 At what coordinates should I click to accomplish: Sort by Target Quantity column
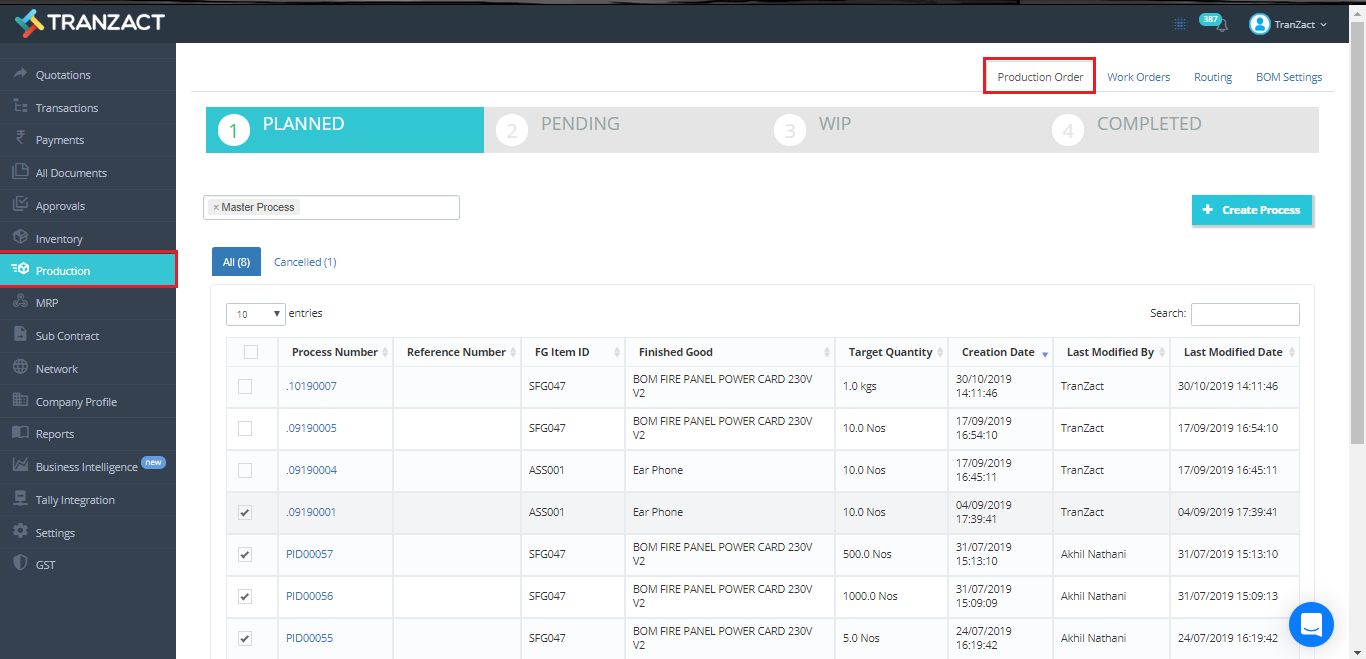(891, 352)
